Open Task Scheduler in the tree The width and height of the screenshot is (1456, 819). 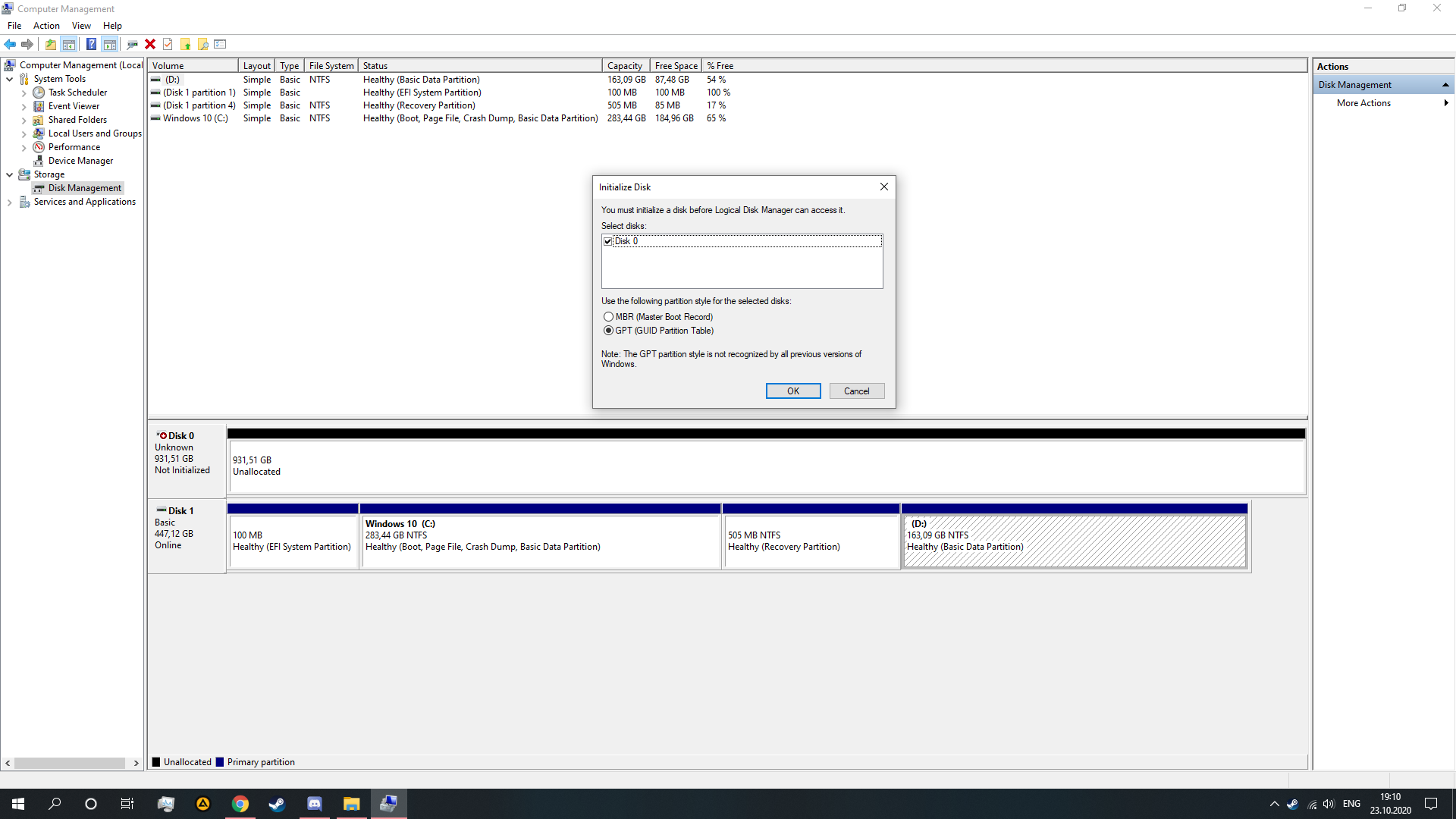[77, 93]
